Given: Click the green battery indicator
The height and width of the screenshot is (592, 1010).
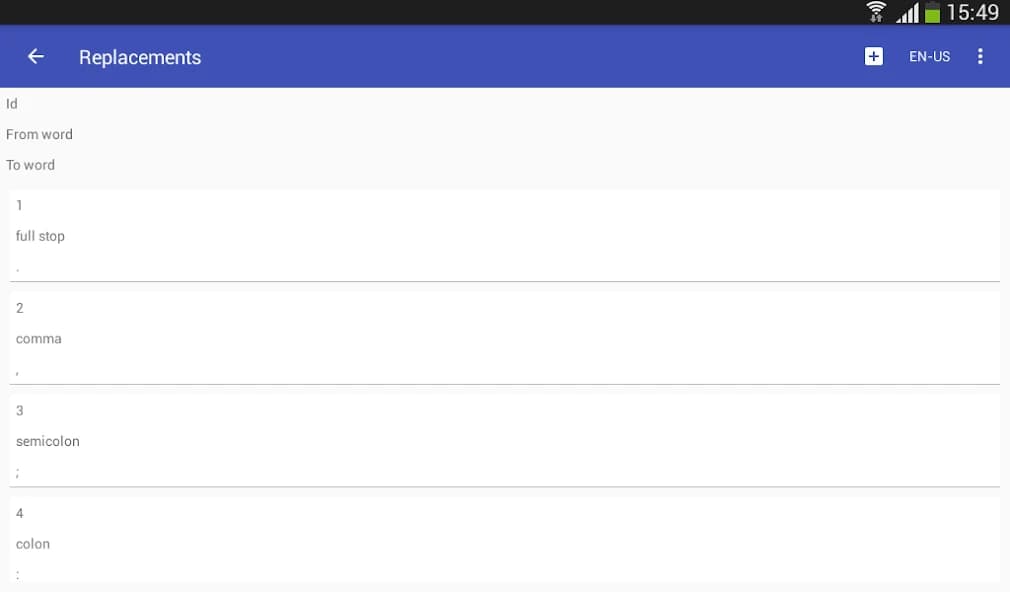Looking at the screenshot, I should [x=932, y=12].
